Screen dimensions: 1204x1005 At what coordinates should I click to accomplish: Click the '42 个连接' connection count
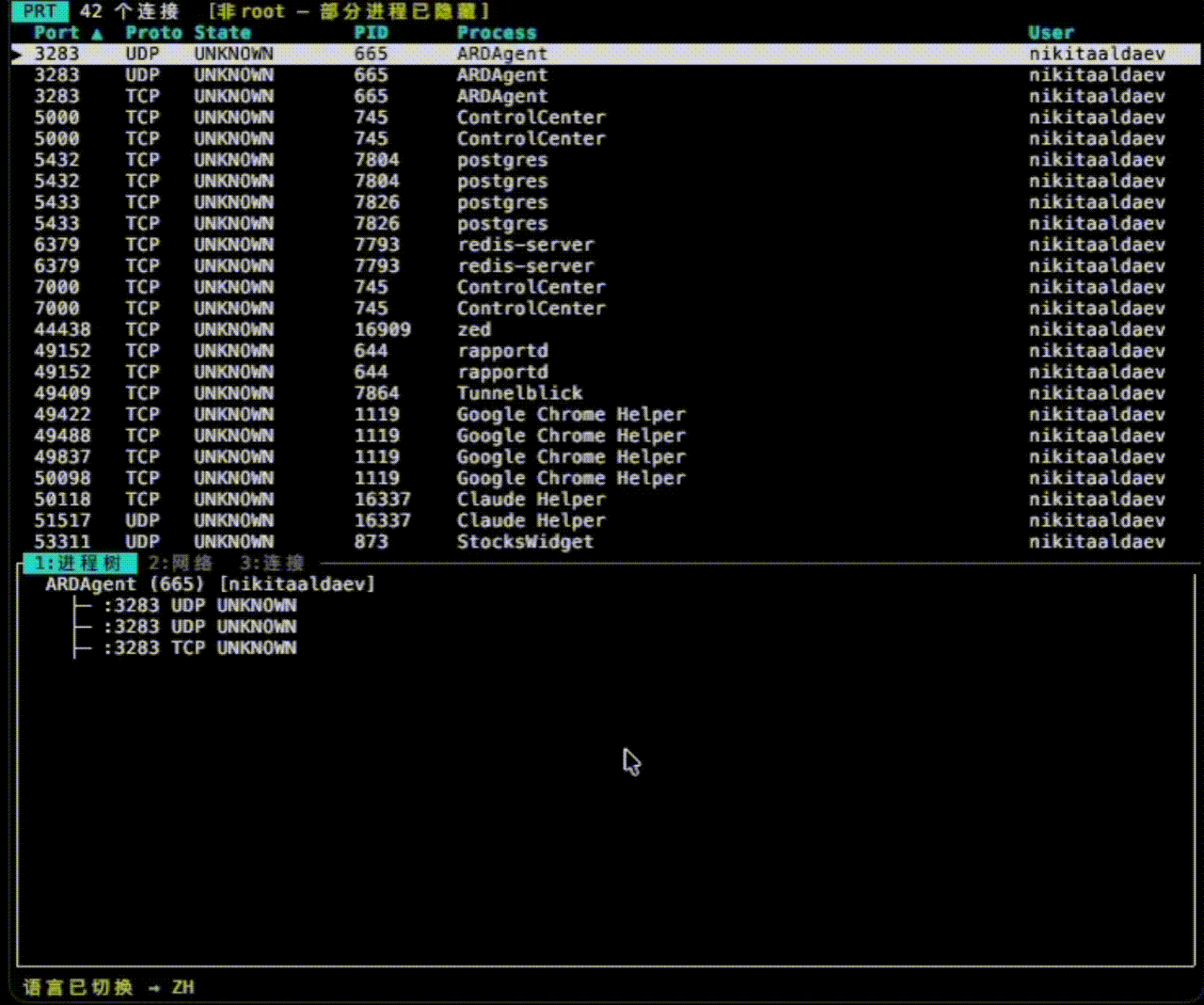click(x=129, y=11)
